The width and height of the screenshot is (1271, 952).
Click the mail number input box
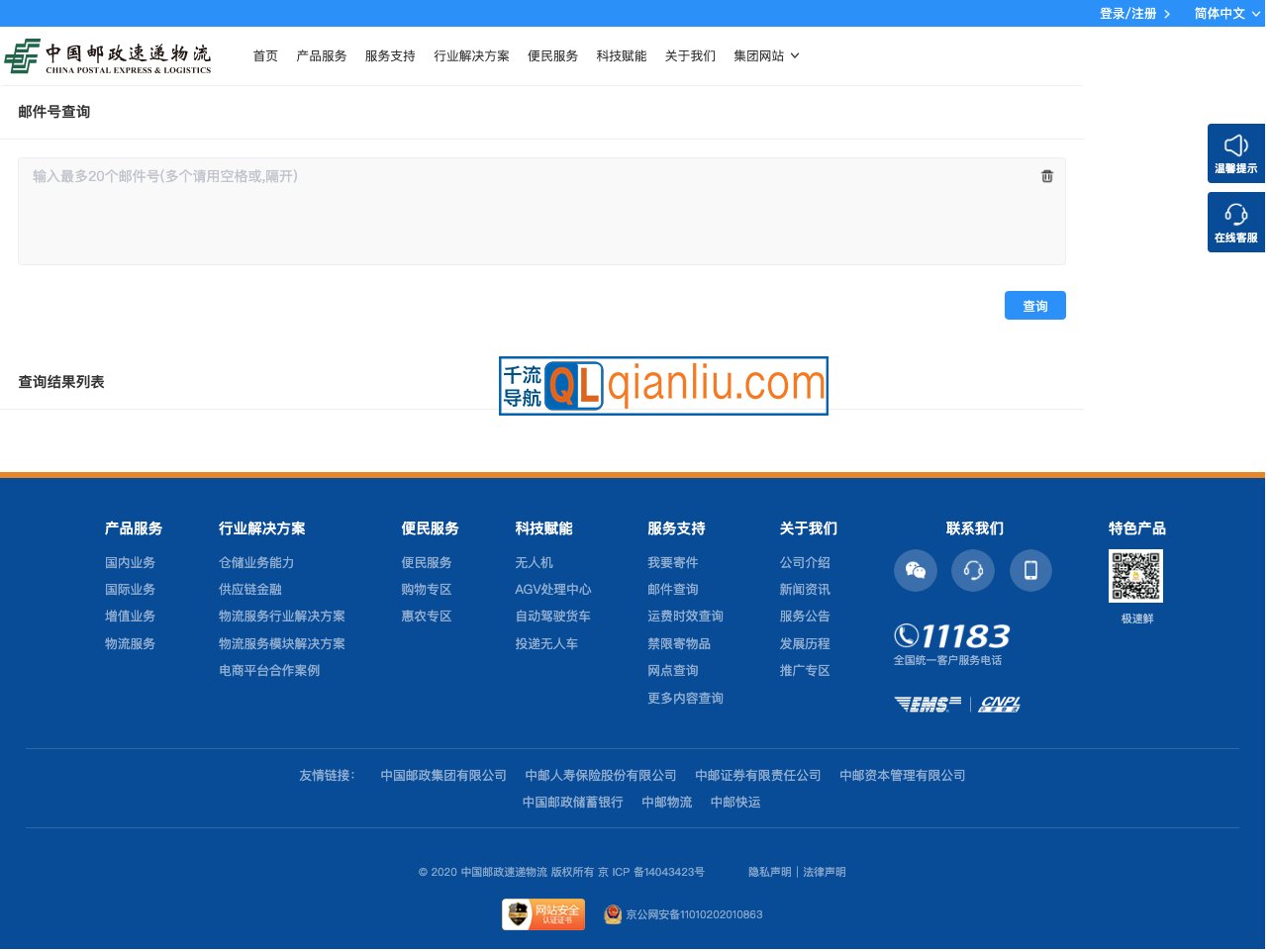click(x=541, y=211)
